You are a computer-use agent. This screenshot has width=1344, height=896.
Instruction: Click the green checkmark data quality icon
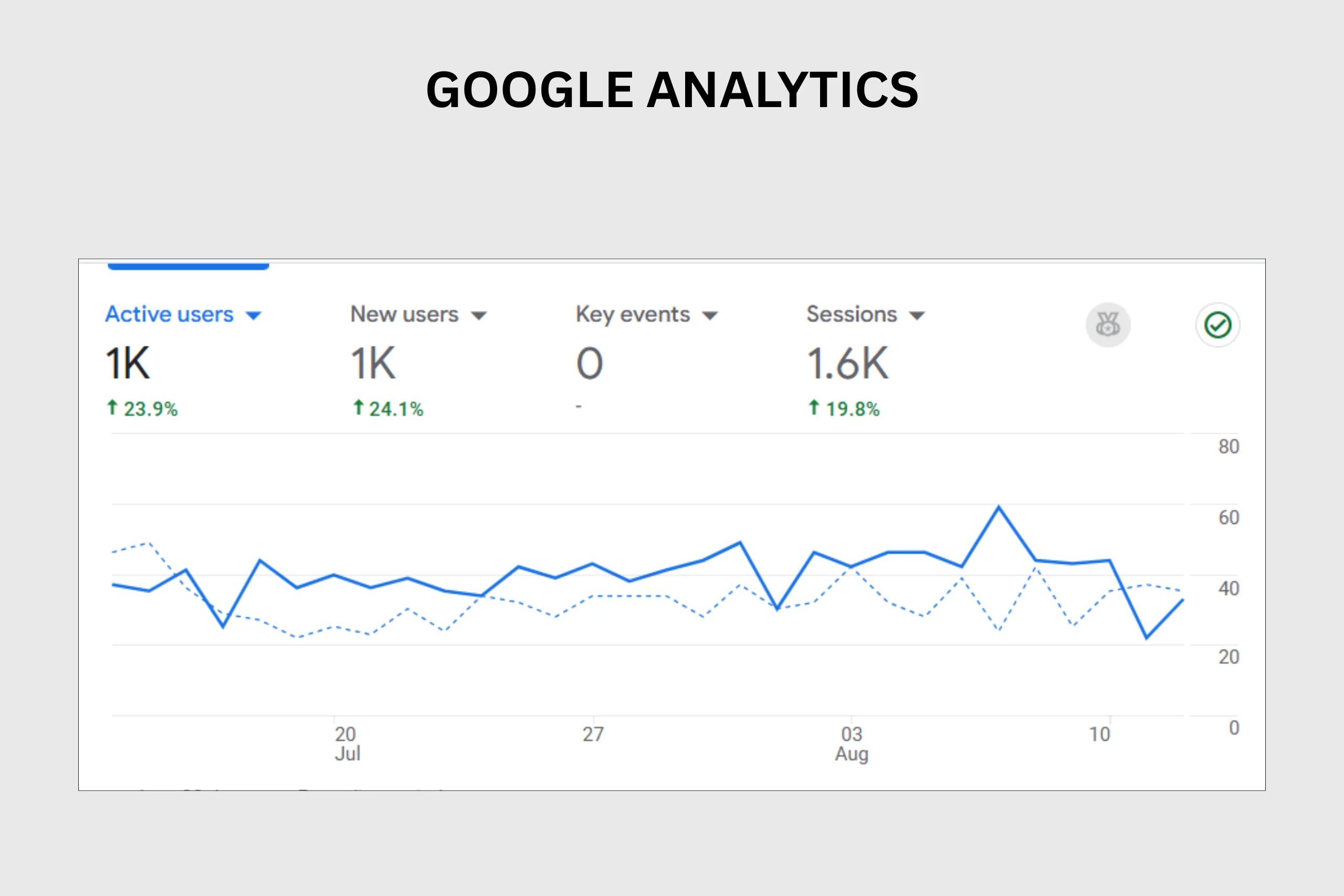(1217, 325)
